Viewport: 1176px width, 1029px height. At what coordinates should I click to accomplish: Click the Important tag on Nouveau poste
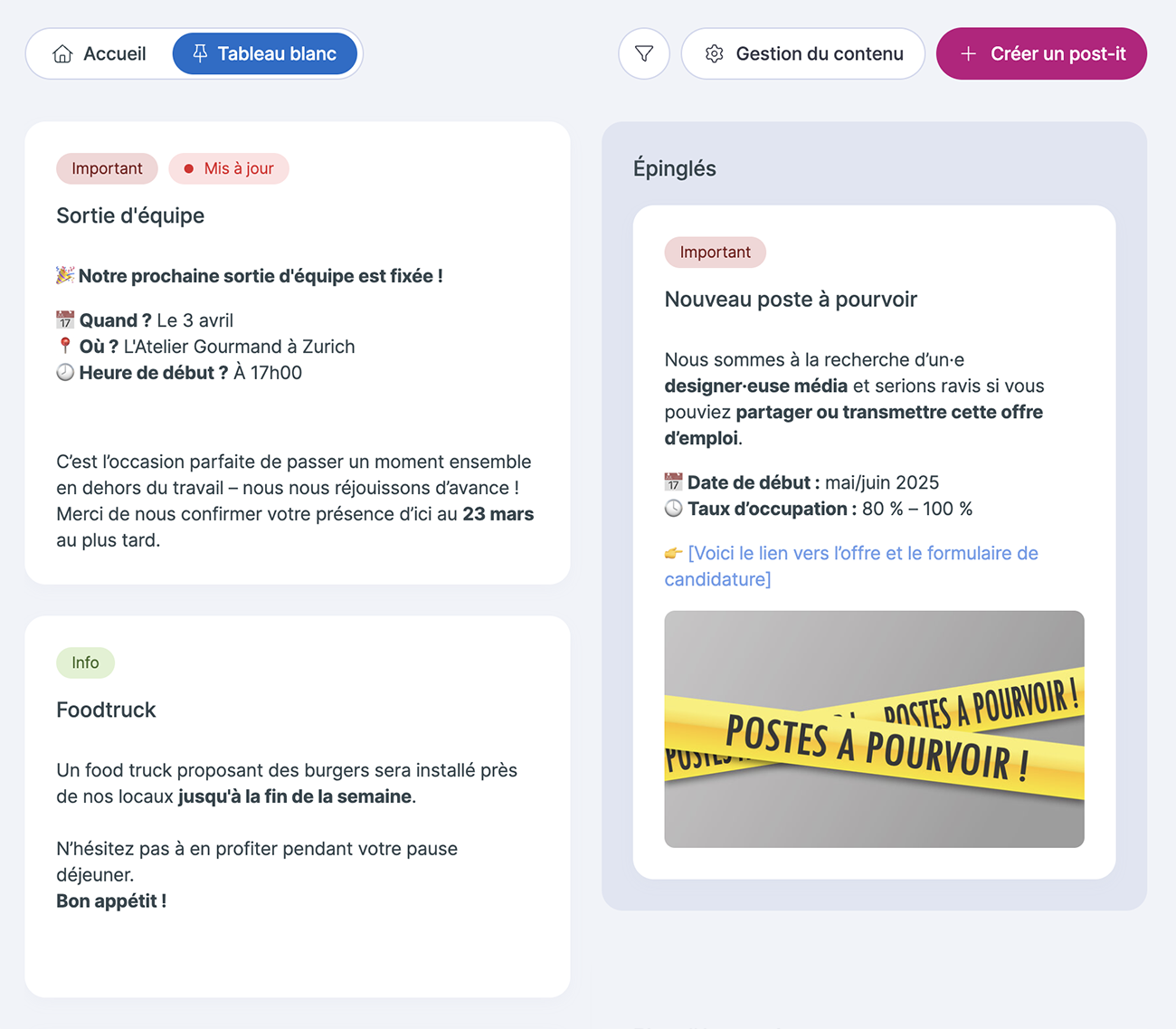(716, 252)
